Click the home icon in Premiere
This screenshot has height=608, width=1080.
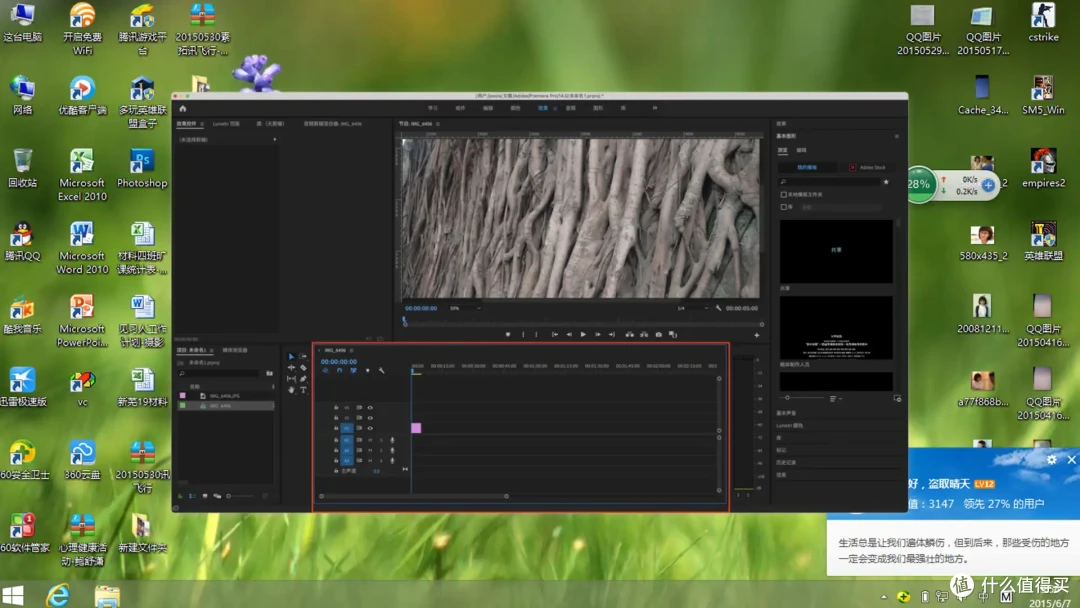[x=183, y=109]
